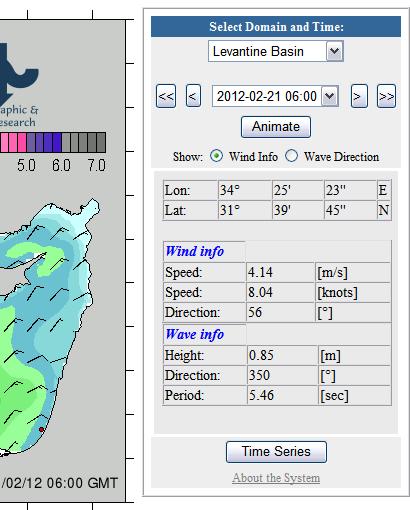Select the Wind Info radio button

coord(216,156)
